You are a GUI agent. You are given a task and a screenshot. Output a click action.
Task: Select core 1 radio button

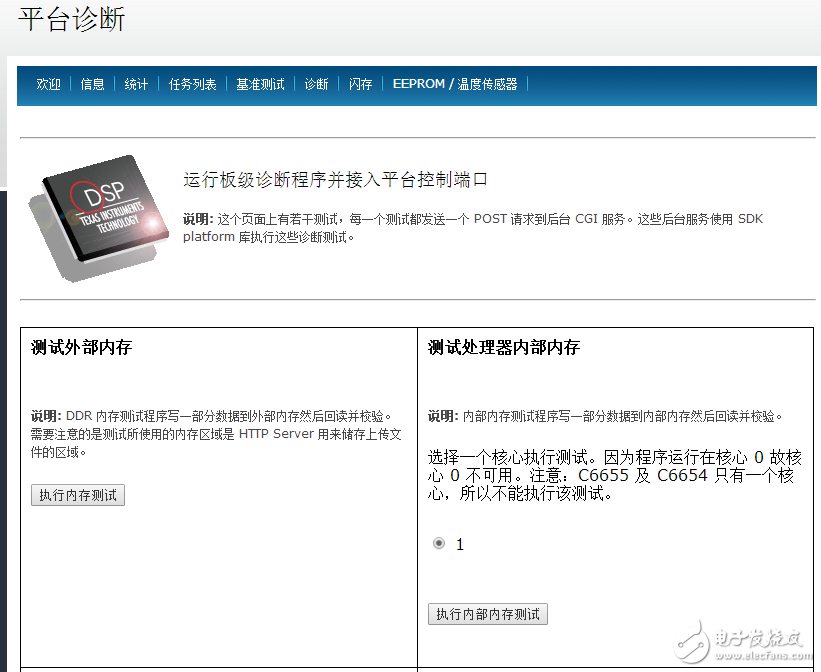(x=439, y=543)
